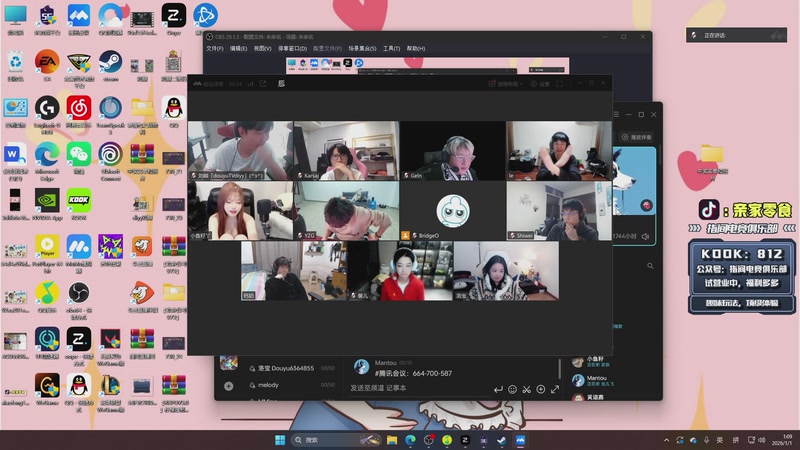The width and height of the screenshot is (800, 450).
Task: Open the EA app desktop shortcut
Action: 47,63
